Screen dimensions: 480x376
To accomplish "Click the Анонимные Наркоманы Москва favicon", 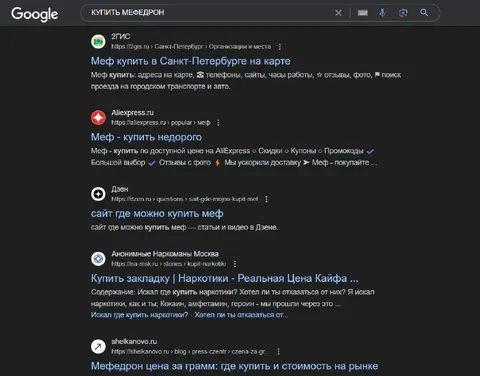I will click(98, 259).
